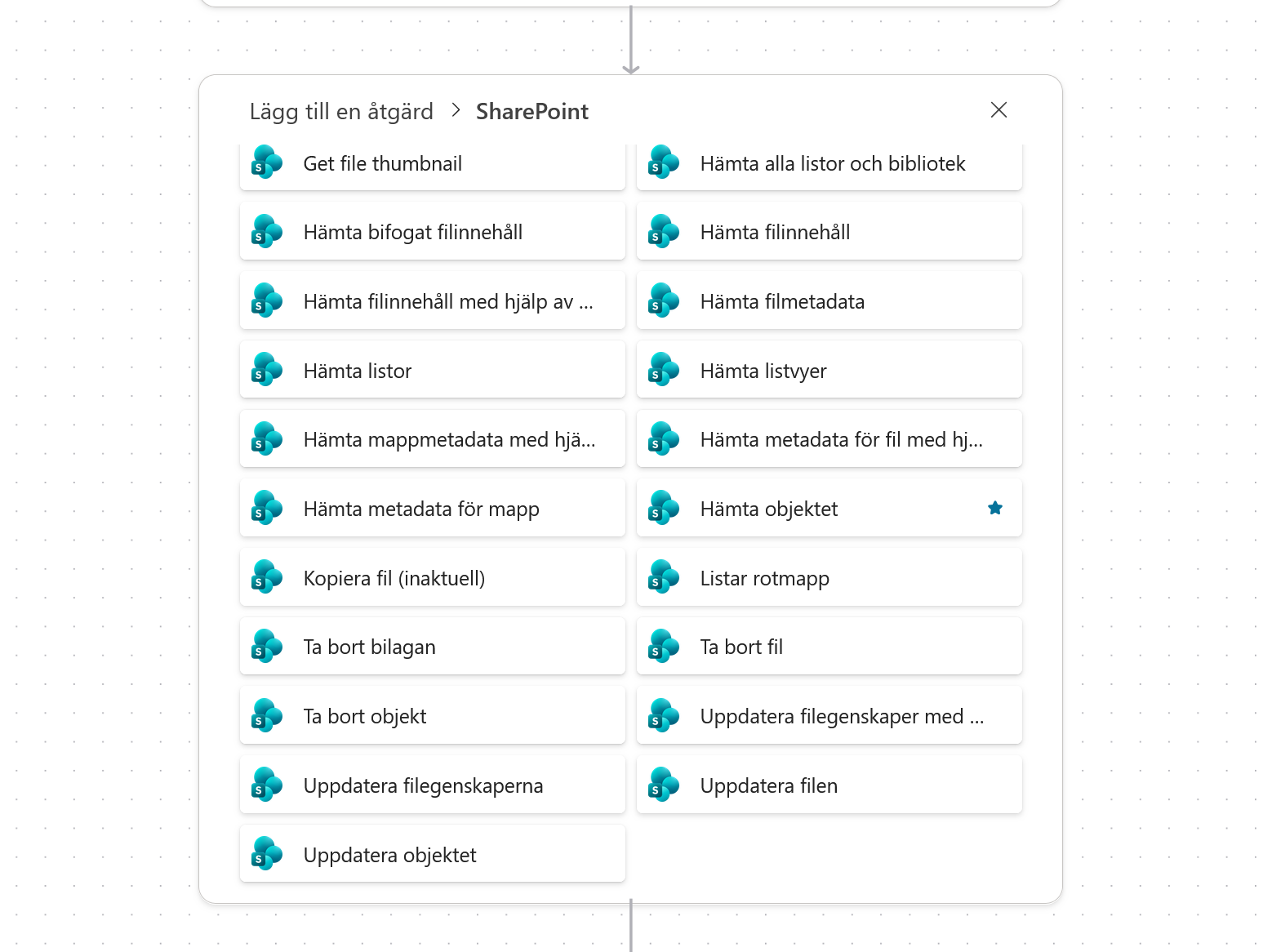1272x952 pixels.
Task: Click the SharePoint icon beside Ta bort fil
Action: coord(664,647)
